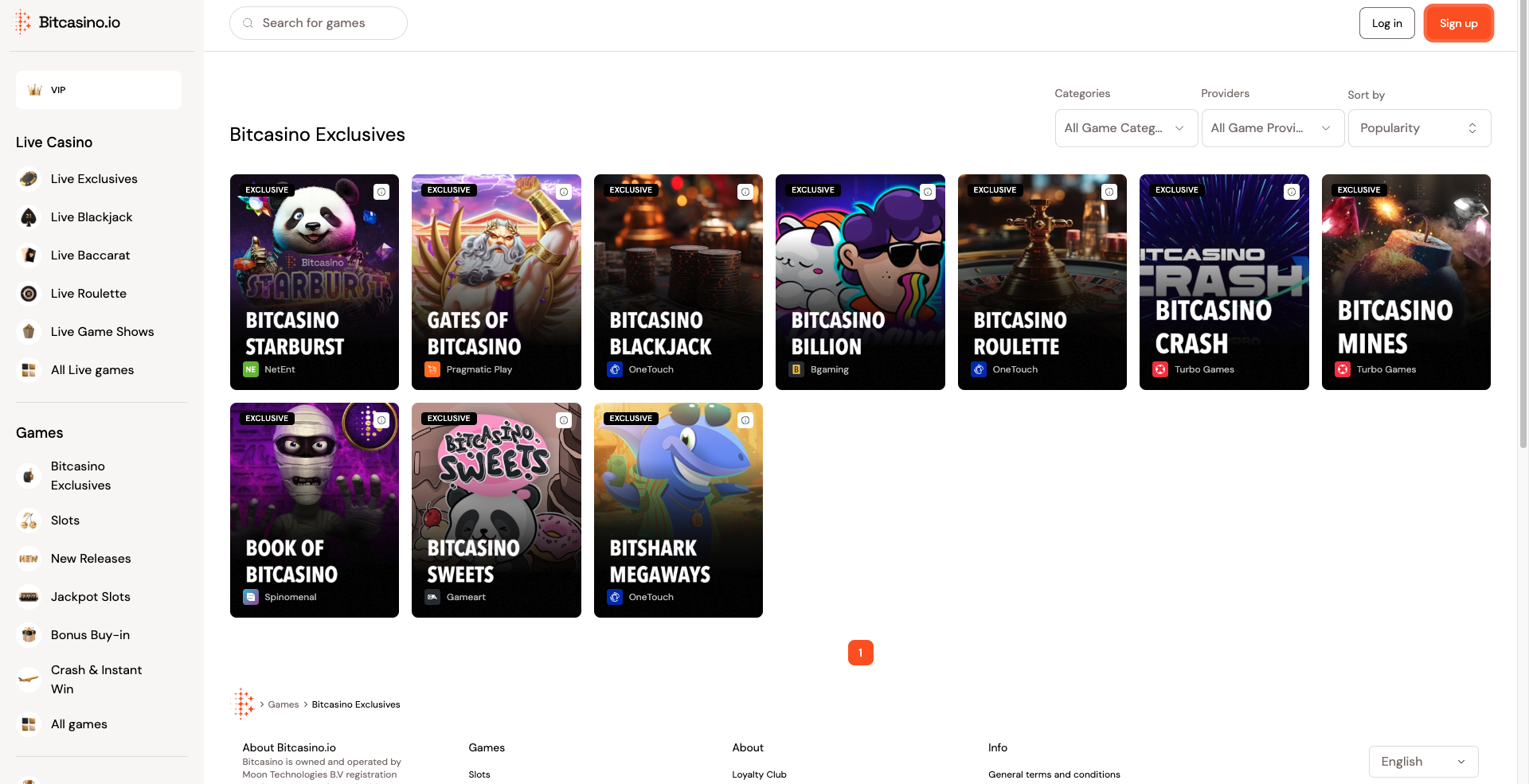
Task: Open the Bitcasino Billion game thumbnail
Action: (x=860, y=282)
